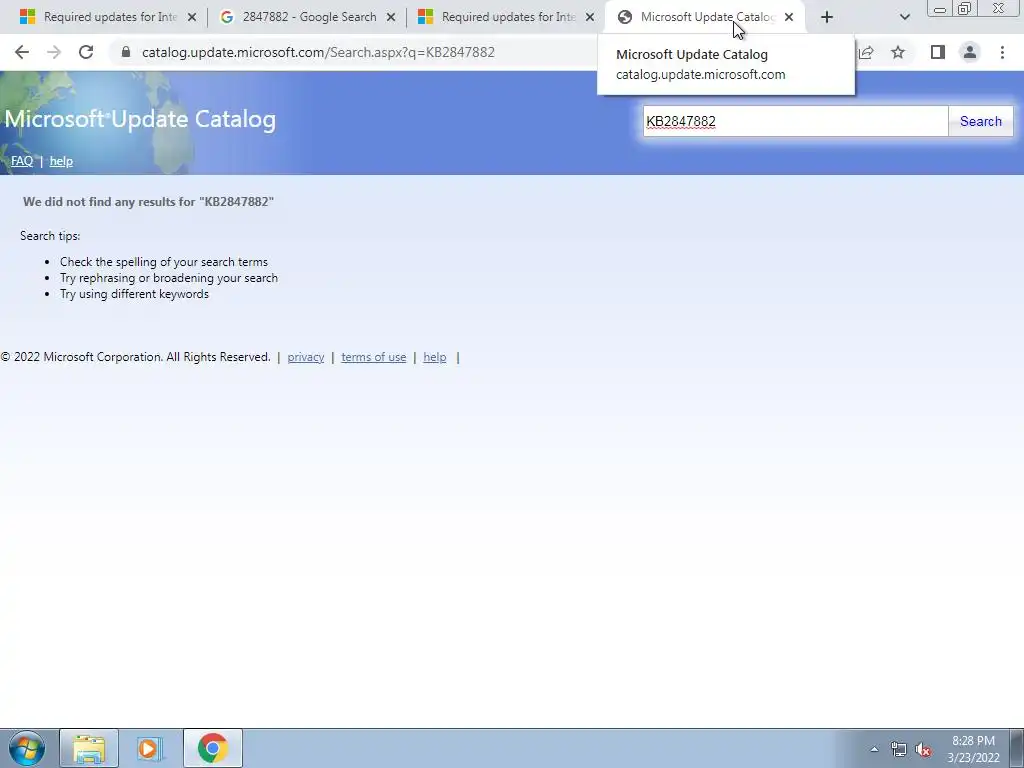Open the FAQ link in header
The width and height of the screenshot is (1024, 768).
[x=22, y=161]
